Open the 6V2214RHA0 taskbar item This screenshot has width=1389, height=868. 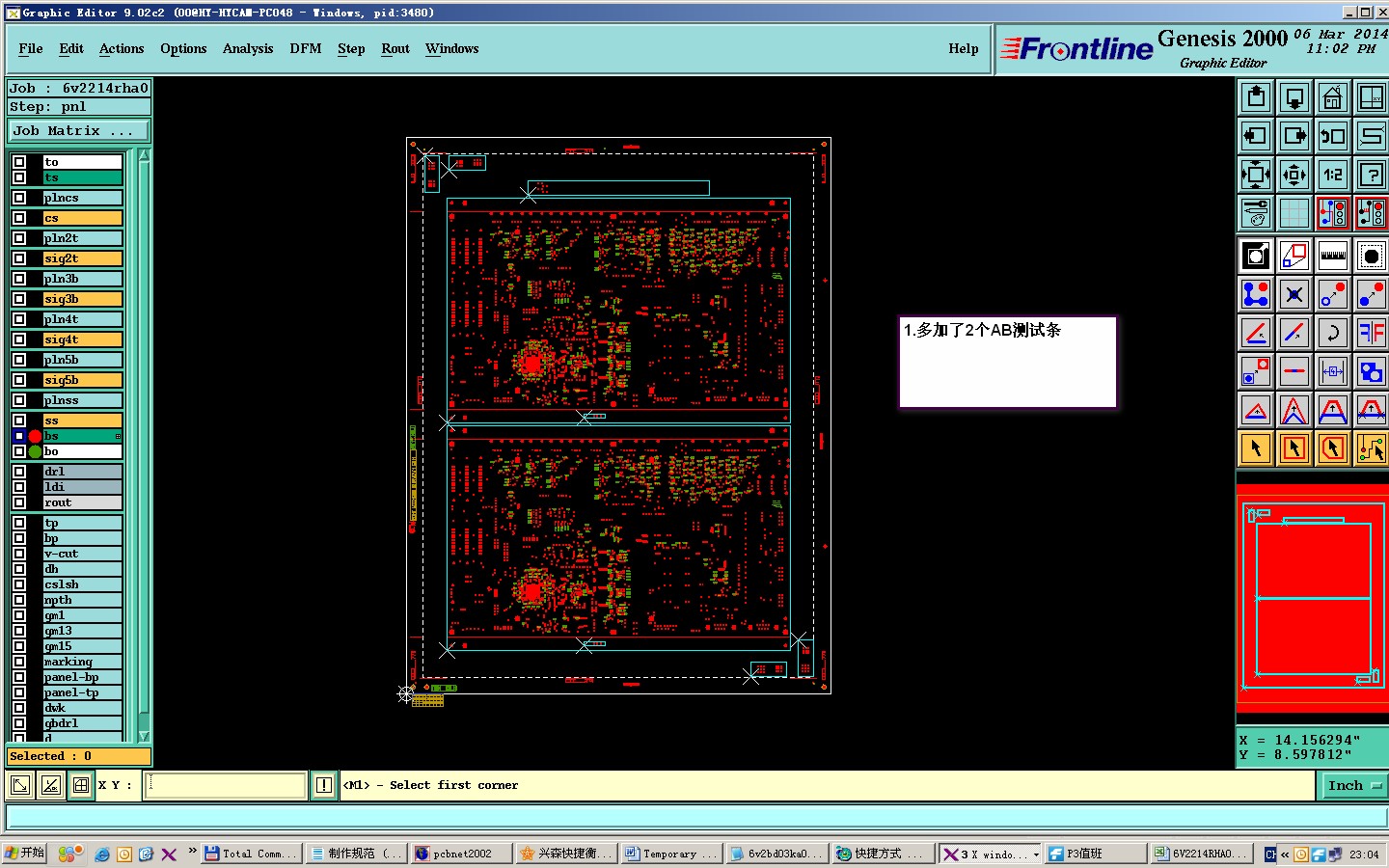pos(1202,854)
